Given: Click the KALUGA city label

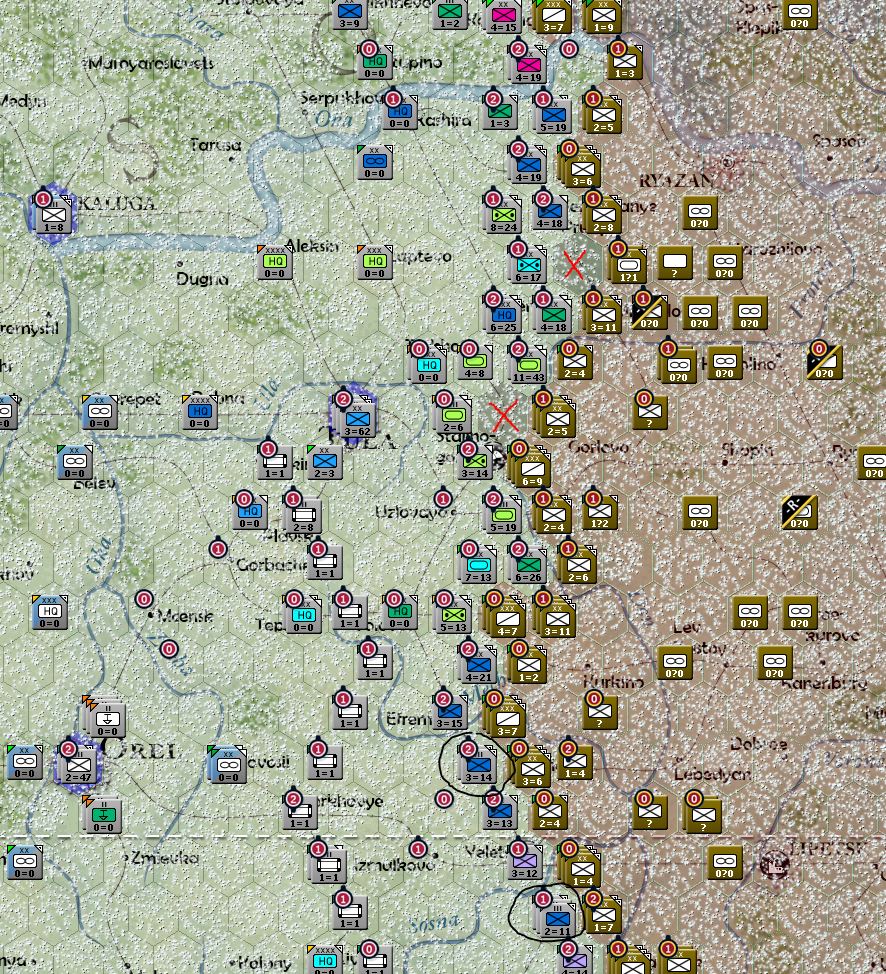Looking at the screenshot, I should [x=117, y=203].
